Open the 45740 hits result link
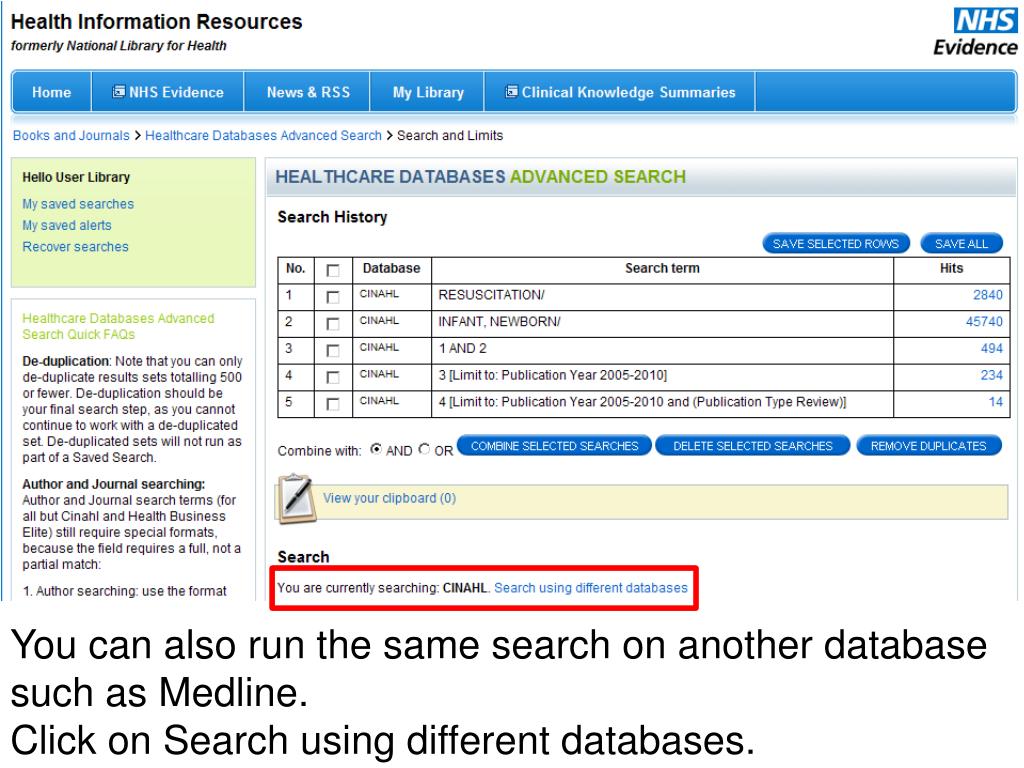1024x768 pixels. pyautogui.click(x=984, y=321)
